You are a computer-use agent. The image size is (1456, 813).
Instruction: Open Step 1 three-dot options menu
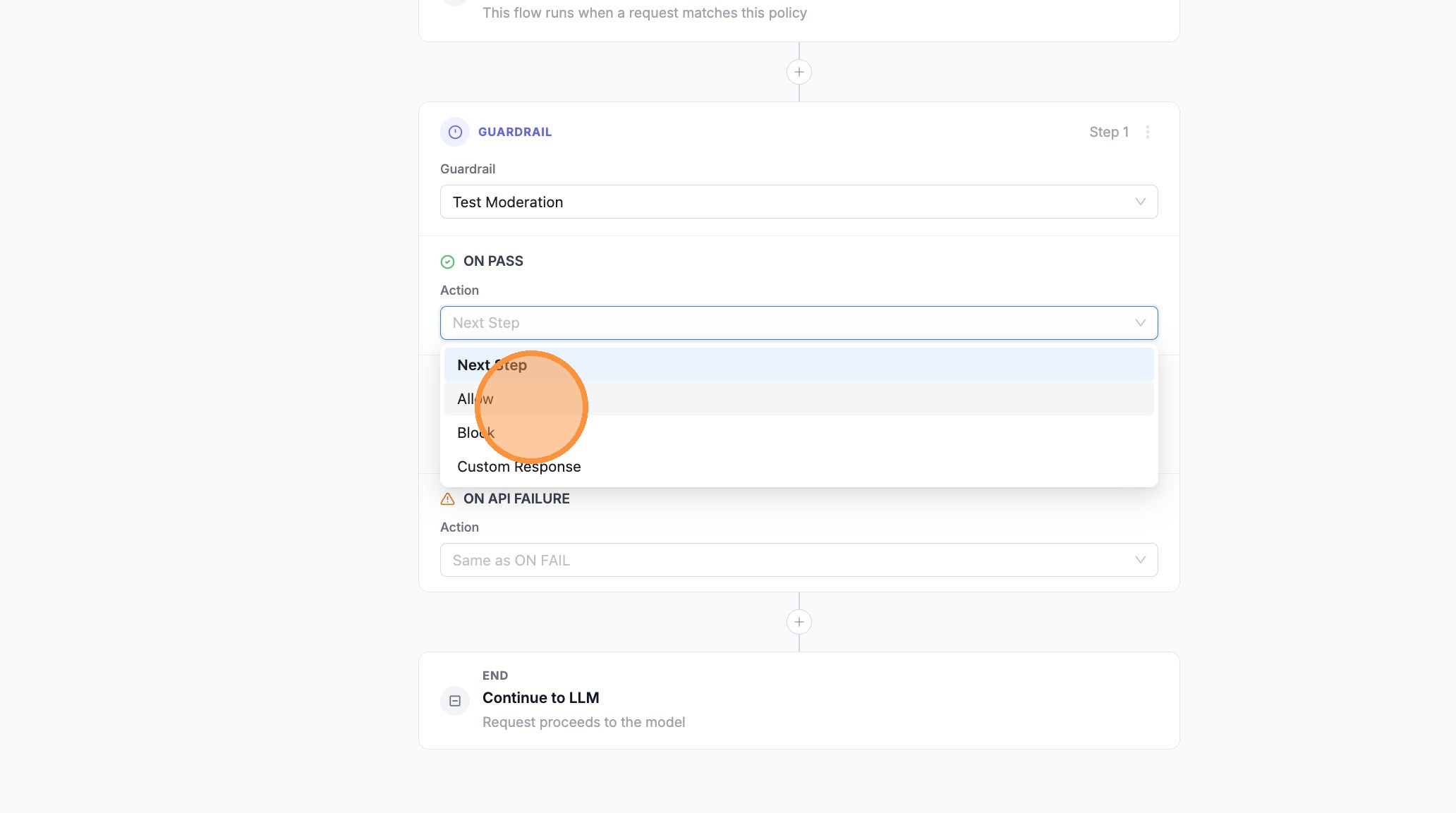point(1148,132)
